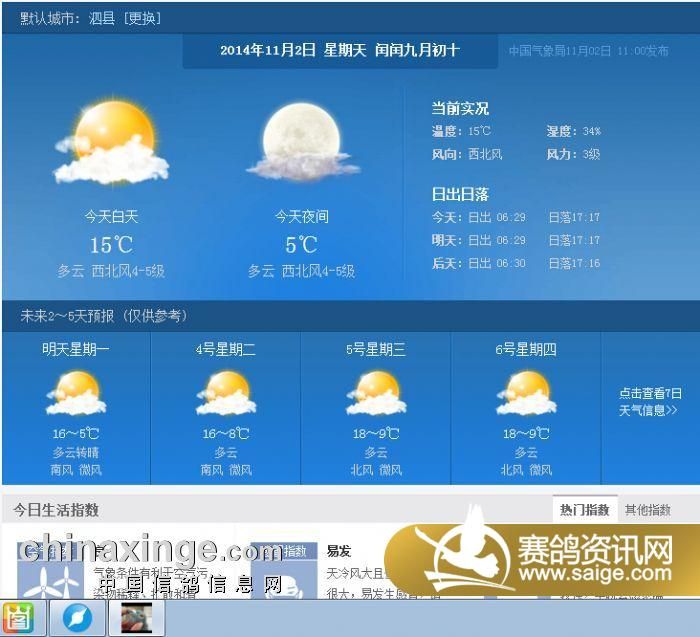
Task: Click the 今日生活指数 section header
Action: 56,510
